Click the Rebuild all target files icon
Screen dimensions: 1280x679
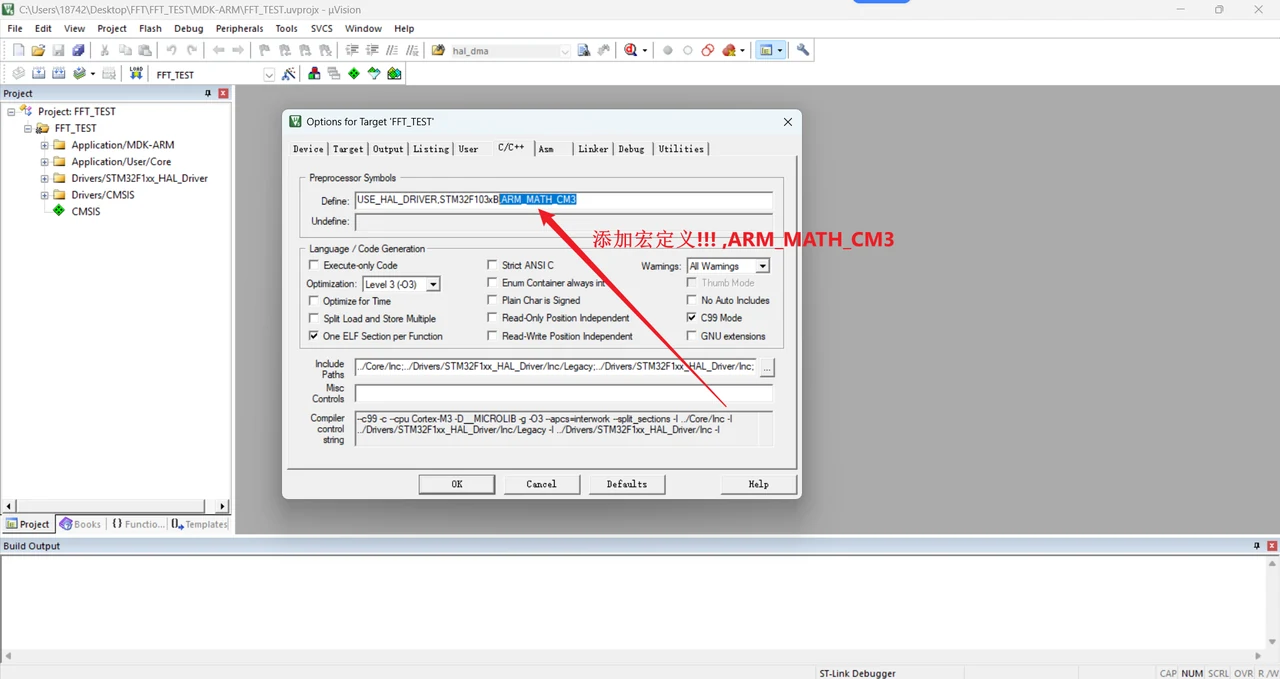pos(58,74)
